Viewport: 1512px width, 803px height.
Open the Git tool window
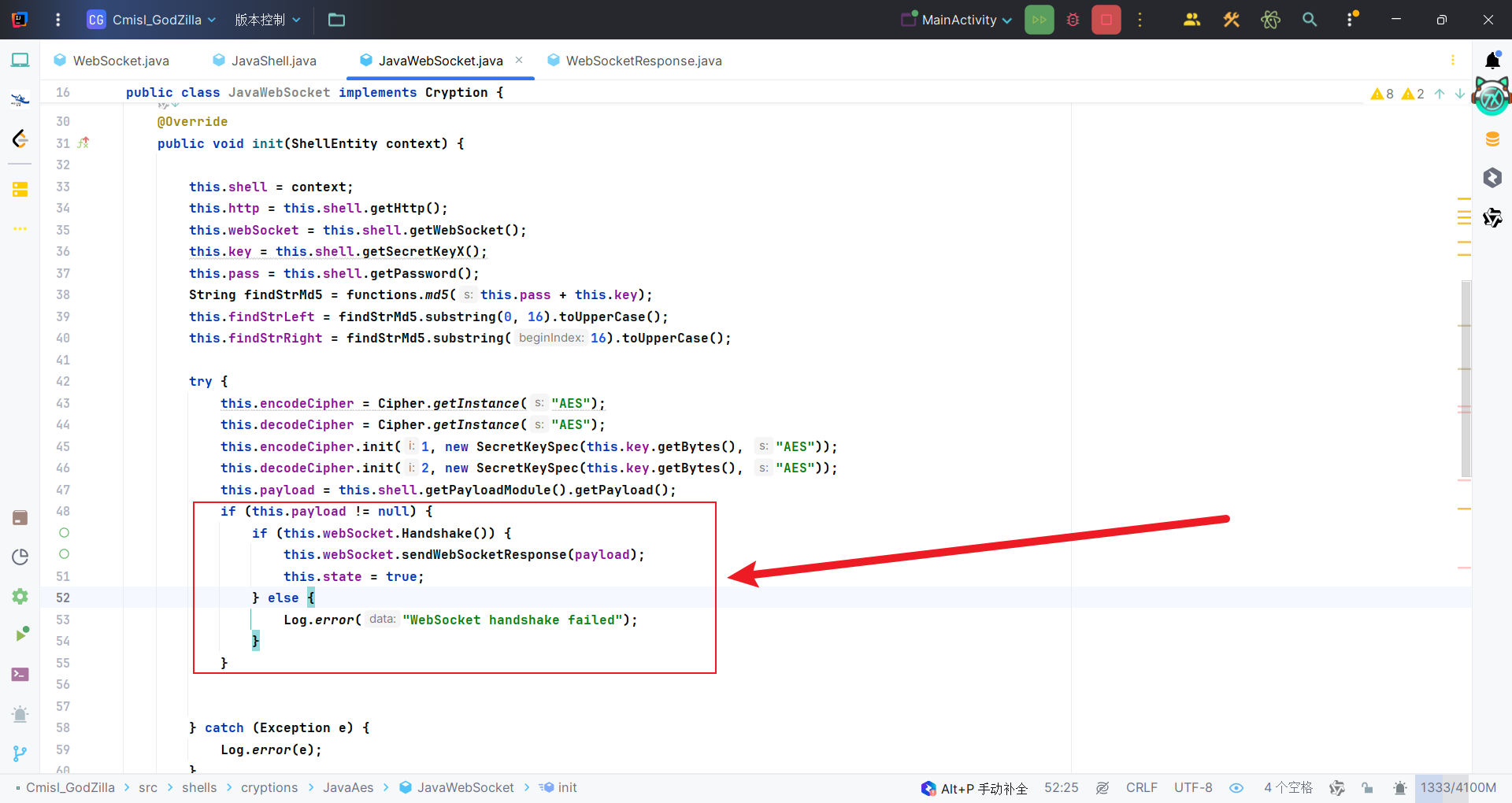20,753
